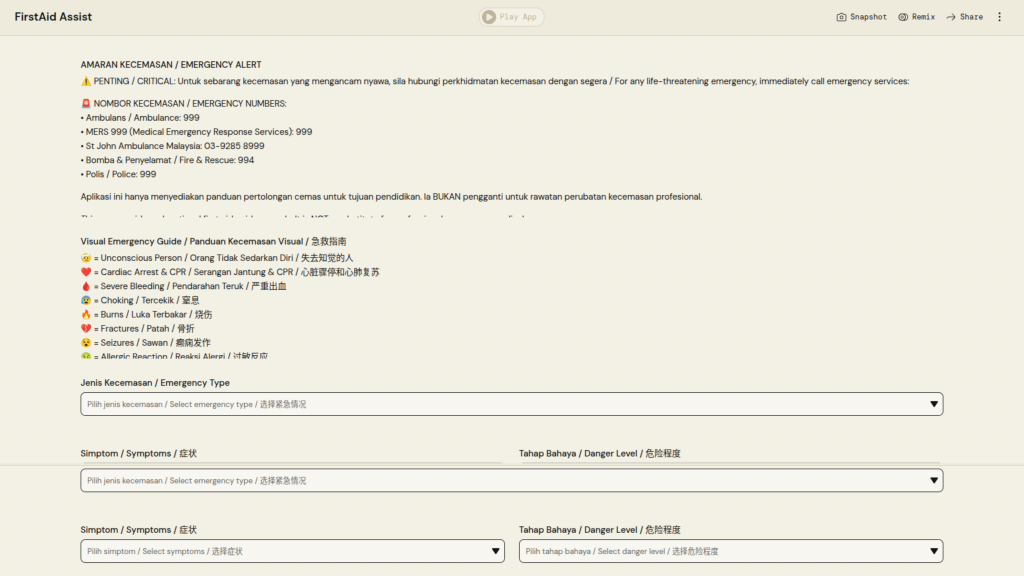Screen dimensions: 1024x576
Task: Click the Remix icon in header
Action: pos(916,17)
